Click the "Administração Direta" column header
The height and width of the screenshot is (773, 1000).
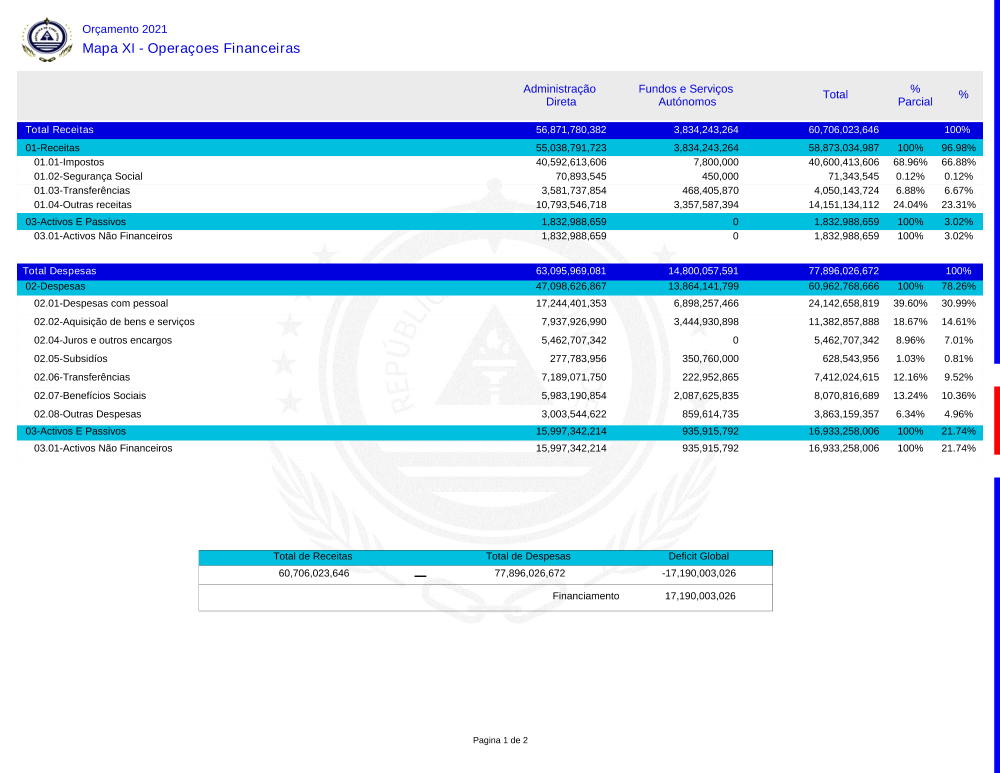(559, 95)
